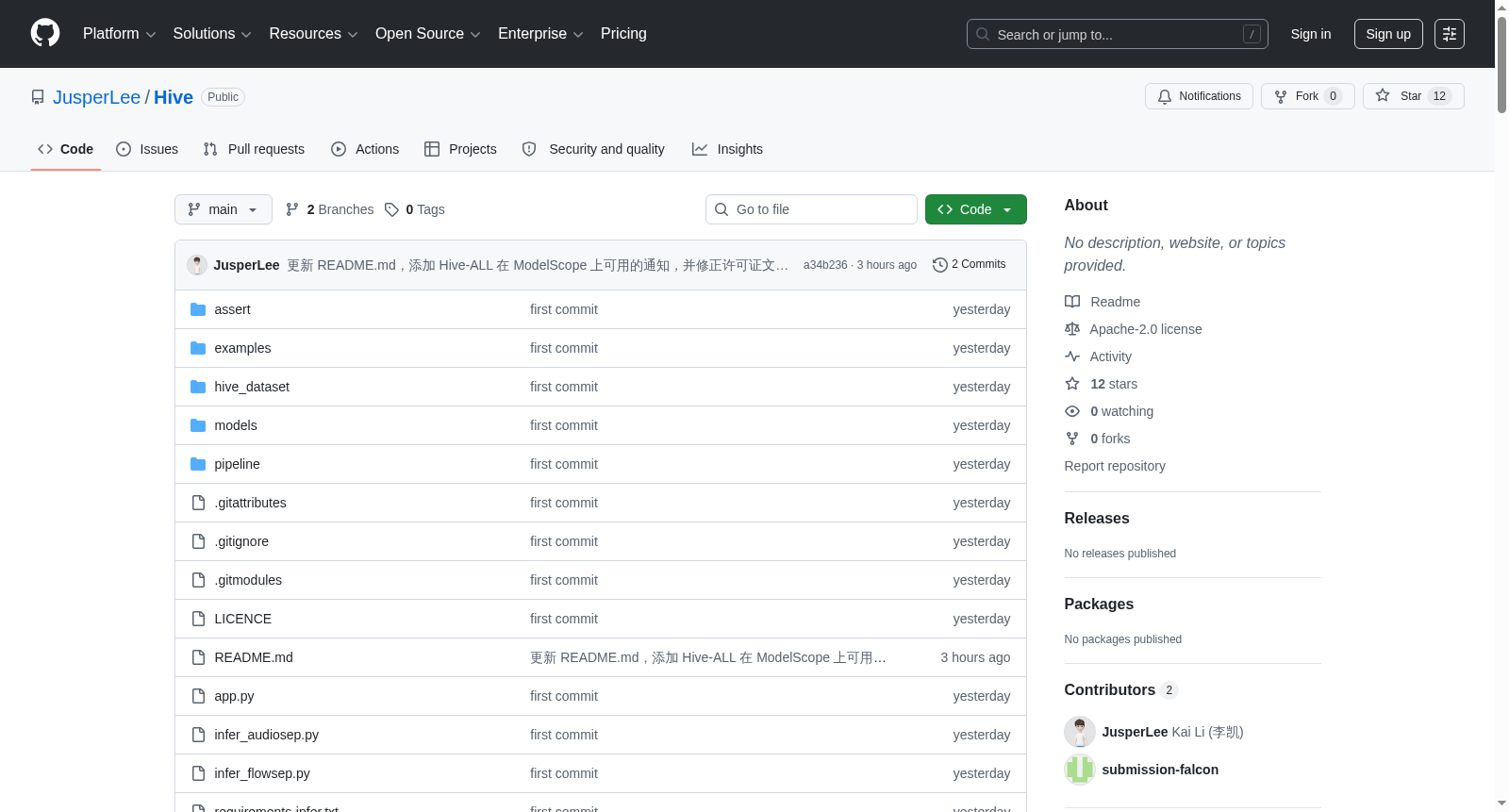This screenshot has height=812, width=1509.
Task: Click the tag icon beside 0 Tags
Action: (392, 209)
